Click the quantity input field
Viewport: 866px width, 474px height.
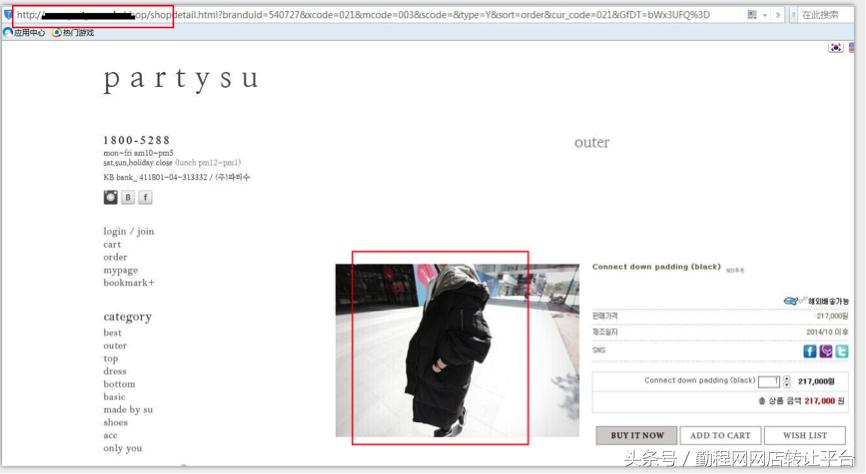(768, 382)
